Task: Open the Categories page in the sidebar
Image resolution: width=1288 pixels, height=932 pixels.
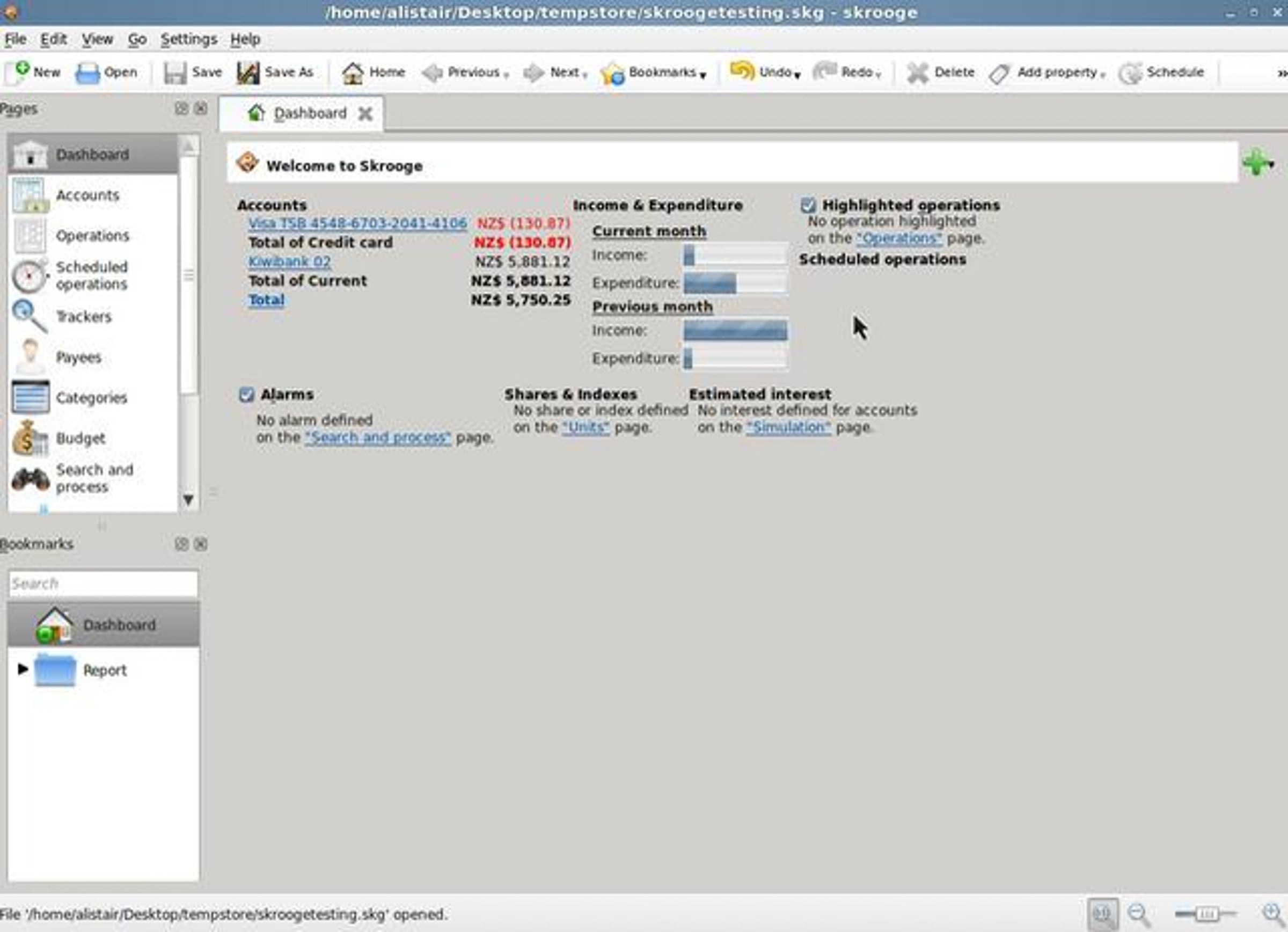Action: (x=92, y=398)
